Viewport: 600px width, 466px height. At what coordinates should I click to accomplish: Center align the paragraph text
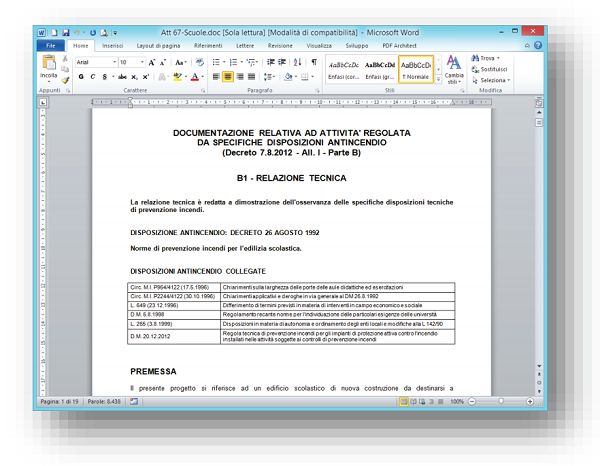pos(228,76)
